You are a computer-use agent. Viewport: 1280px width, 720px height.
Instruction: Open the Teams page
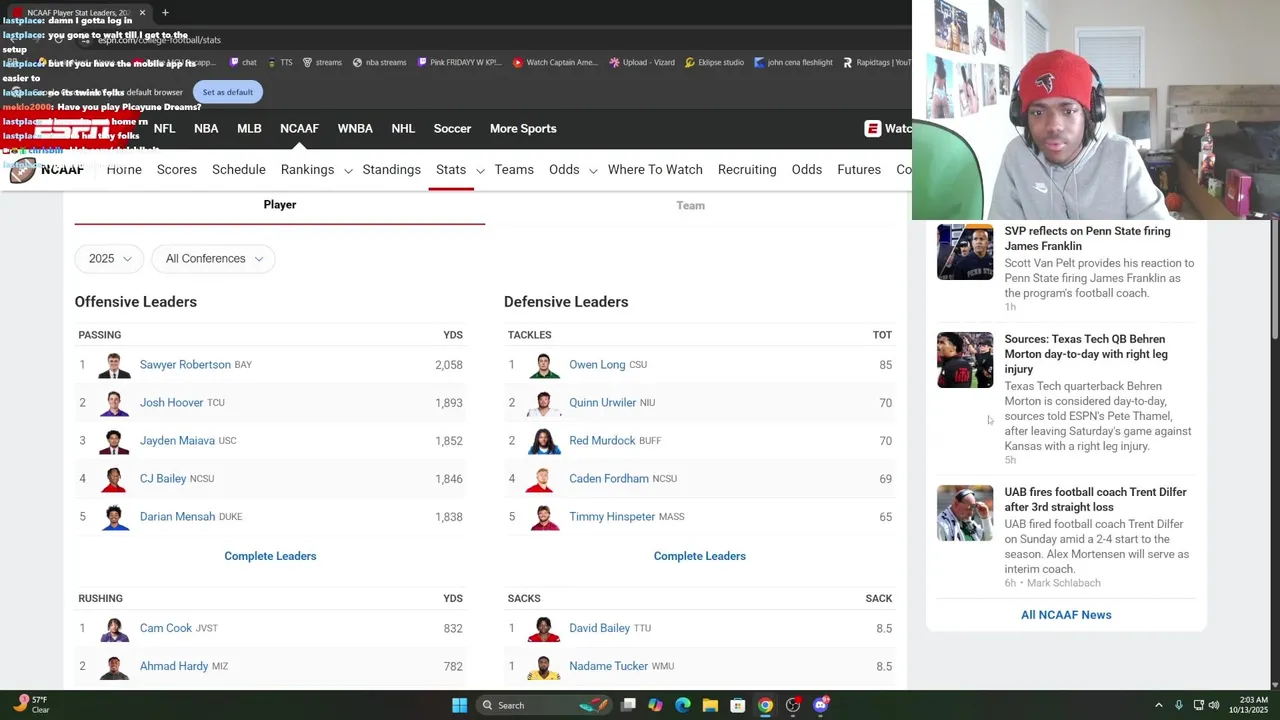click(x=514, y=170)
